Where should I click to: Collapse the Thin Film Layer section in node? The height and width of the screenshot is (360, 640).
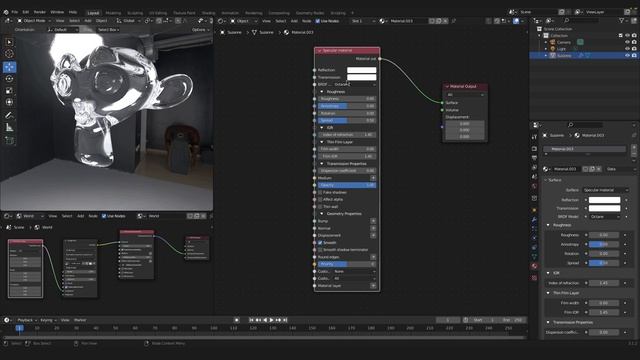point(322,142)
